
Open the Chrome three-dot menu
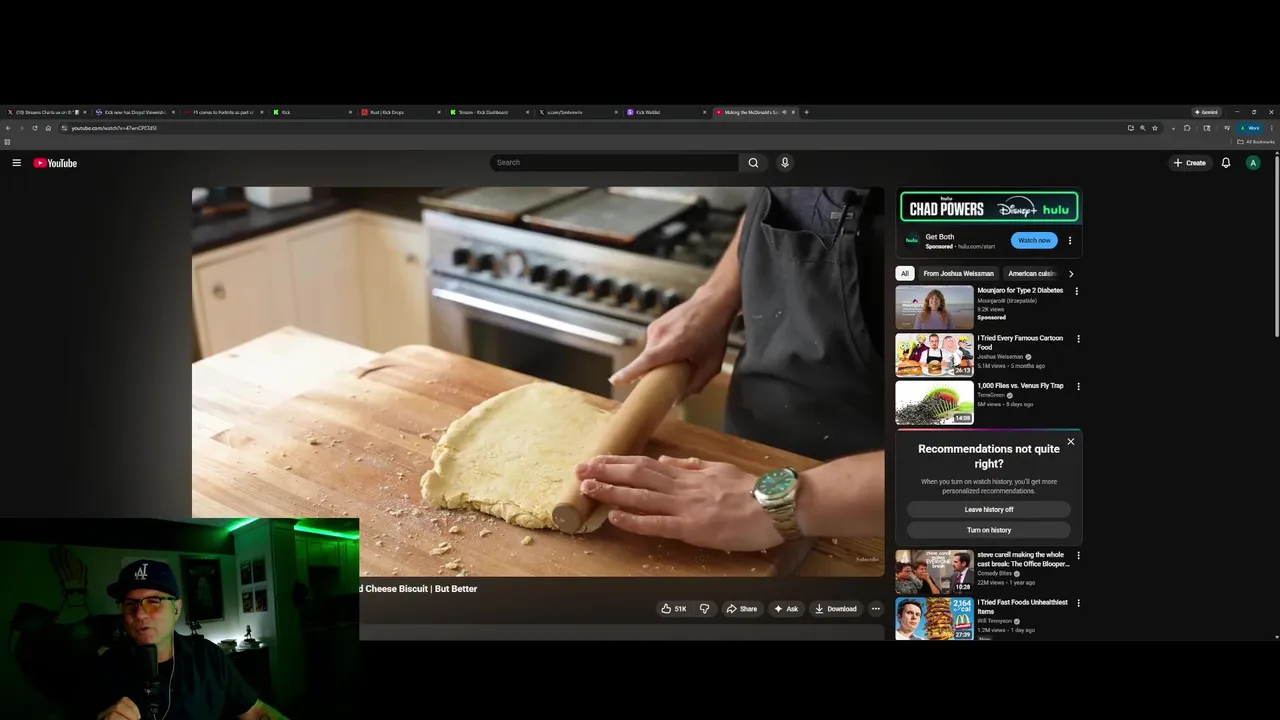[x=1271, y=128]
